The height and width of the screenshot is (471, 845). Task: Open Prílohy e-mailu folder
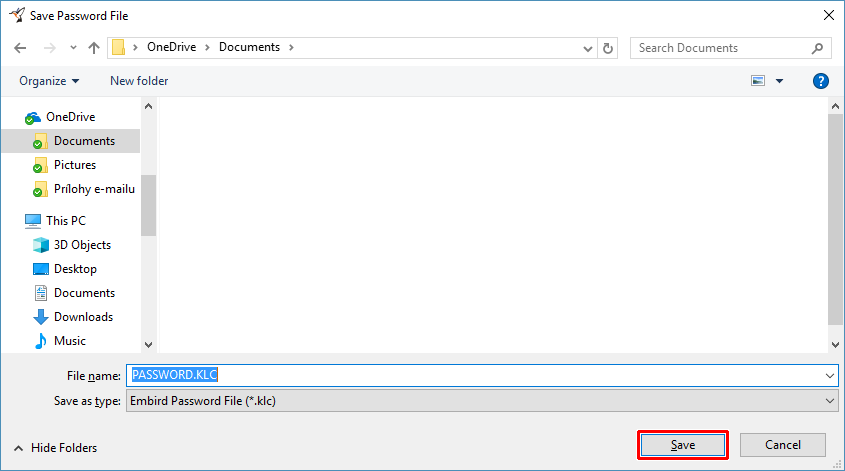(94, 189)
